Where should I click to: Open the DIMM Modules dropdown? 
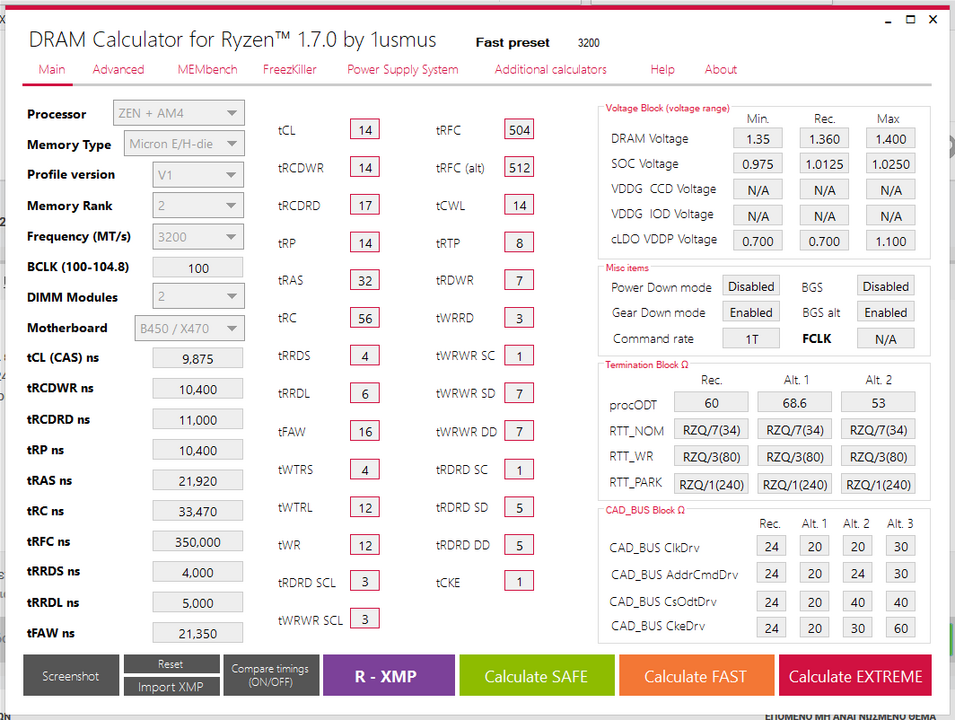pyautogui.click(x=198, y=297)
